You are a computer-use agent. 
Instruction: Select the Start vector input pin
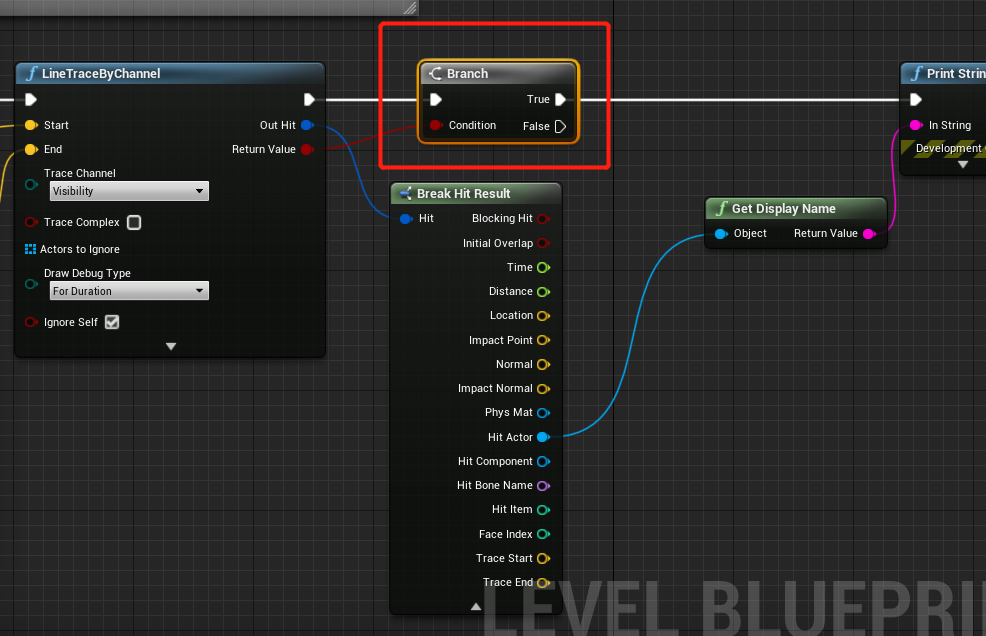31,125
